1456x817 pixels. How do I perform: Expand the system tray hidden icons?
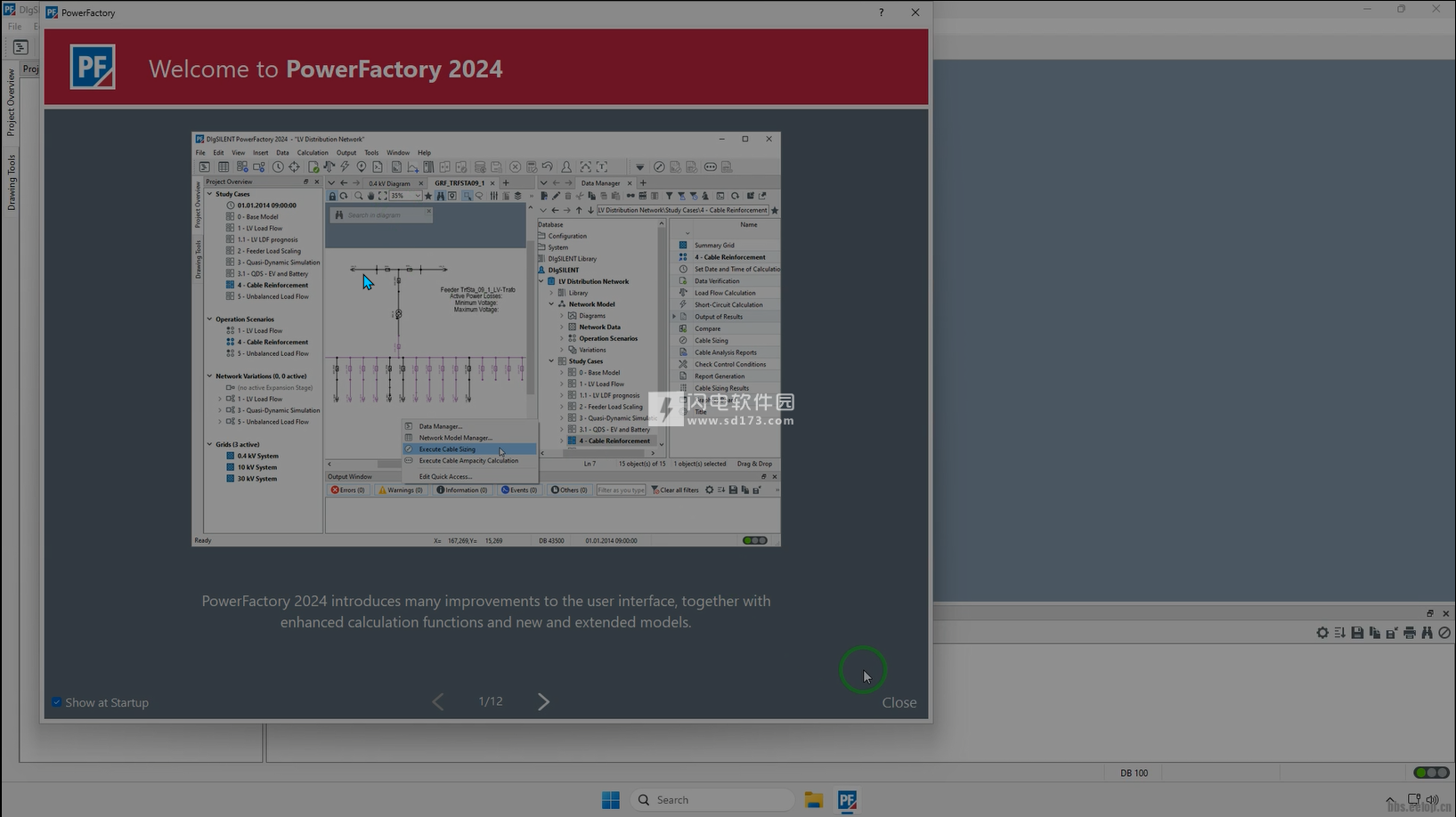pos(1390,800)
